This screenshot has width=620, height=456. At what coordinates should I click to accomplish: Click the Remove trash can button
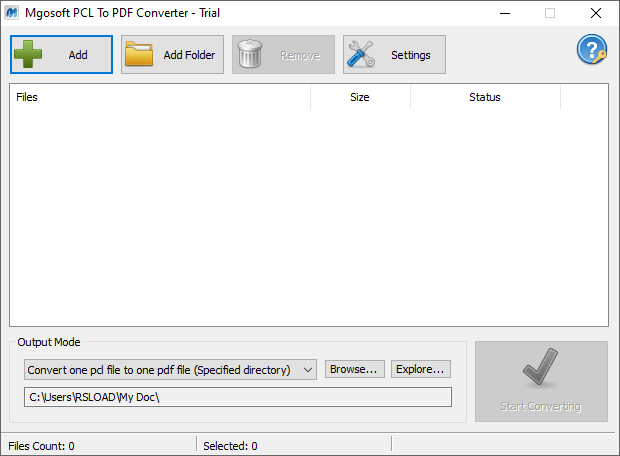[284, 55]
